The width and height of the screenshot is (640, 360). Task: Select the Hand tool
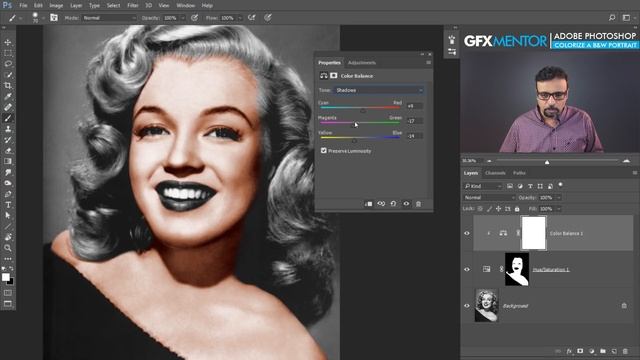[x=8, y=237]
